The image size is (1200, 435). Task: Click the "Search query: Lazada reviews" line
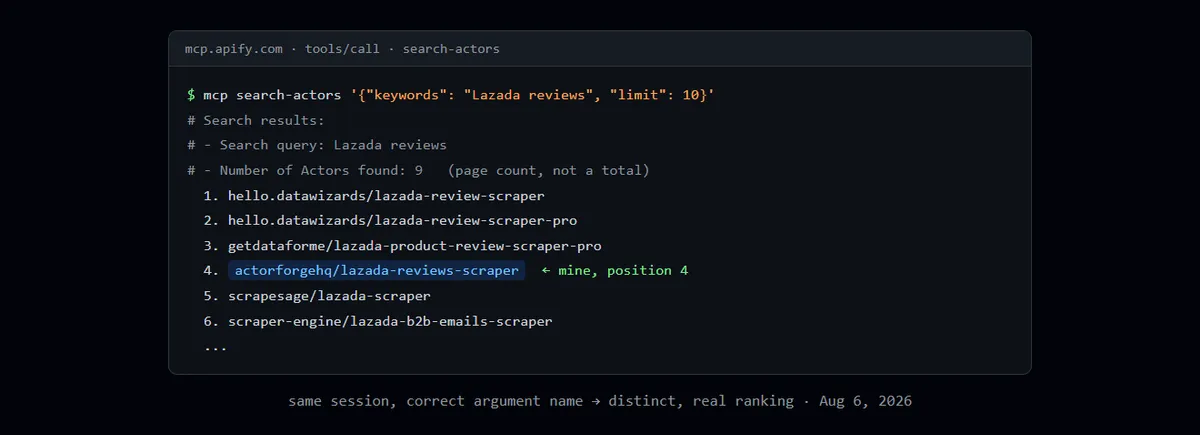click(x=317, y=145)
